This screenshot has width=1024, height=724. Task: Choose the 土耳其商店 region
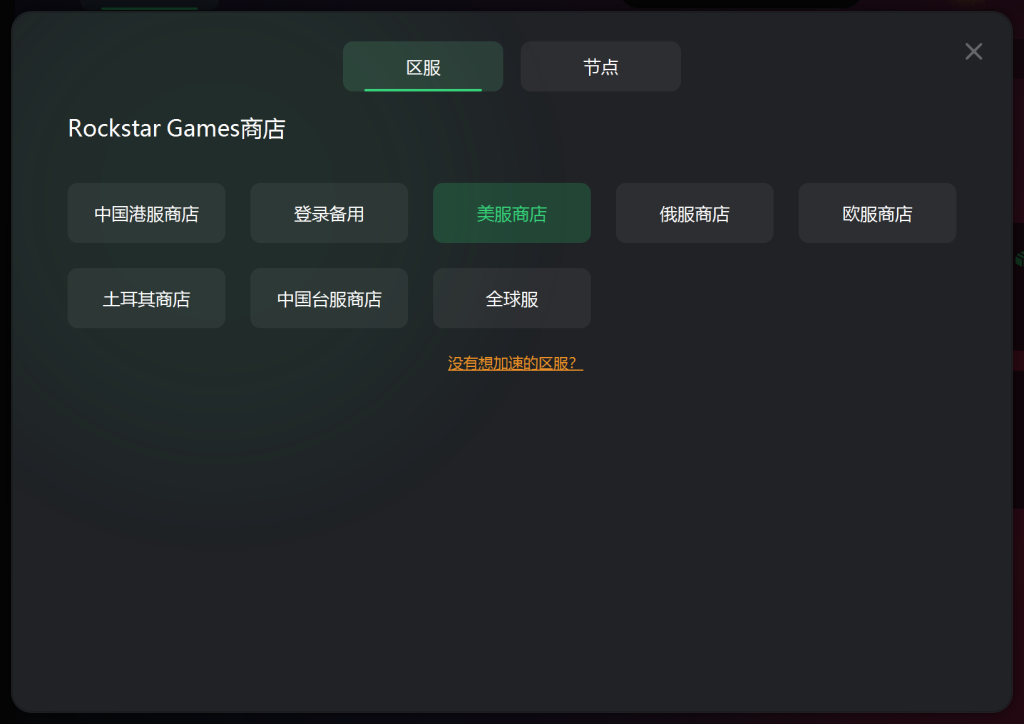coord(146,298)
